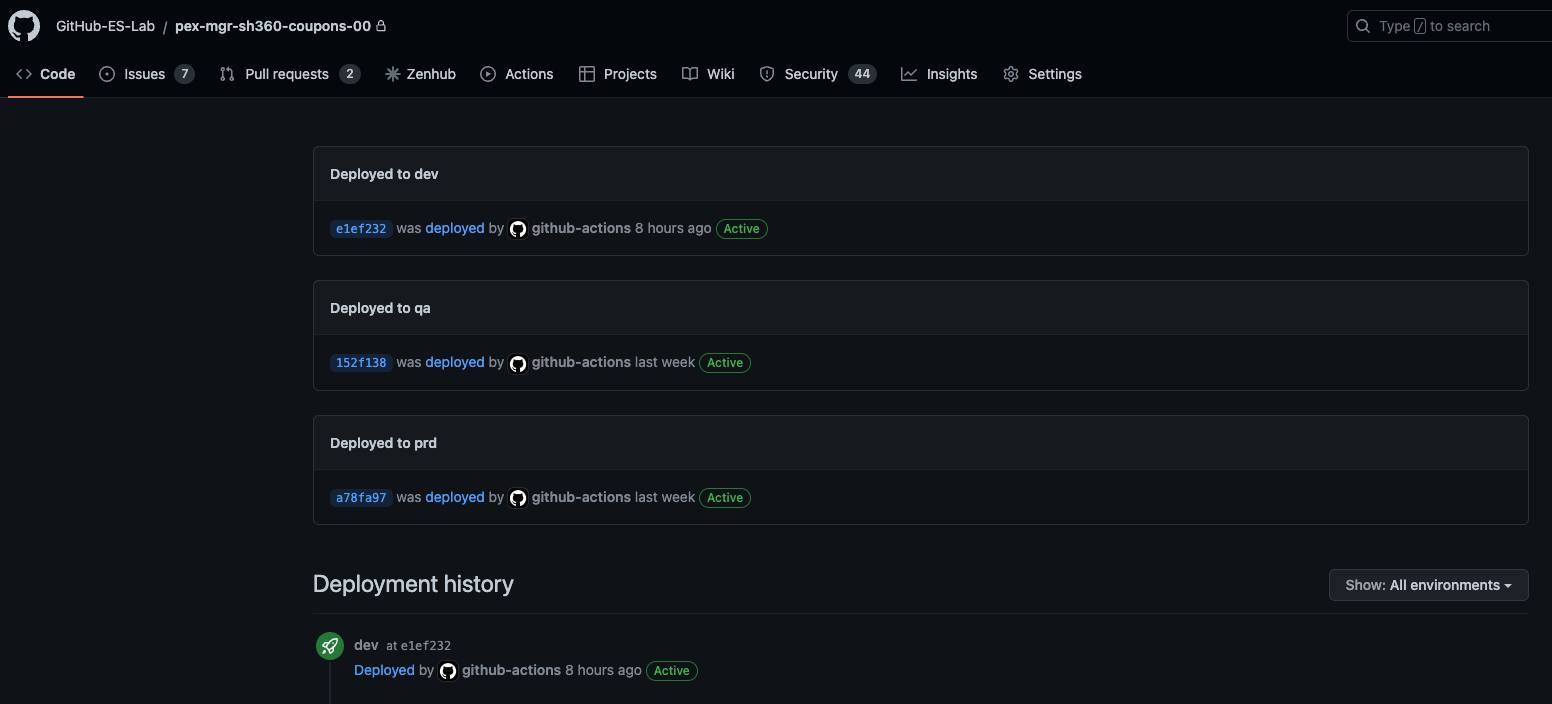
Task: Click github-actions name in the prd card
Action: coord(581,497)
